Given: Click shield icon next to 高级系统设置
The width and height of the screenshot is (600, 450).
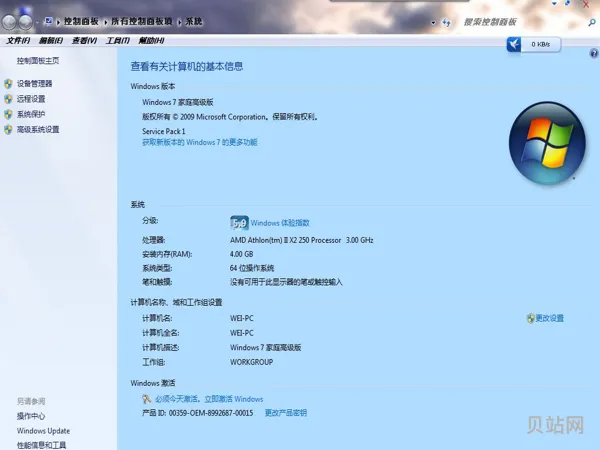Looking at the screenshot, I should 8,129.
